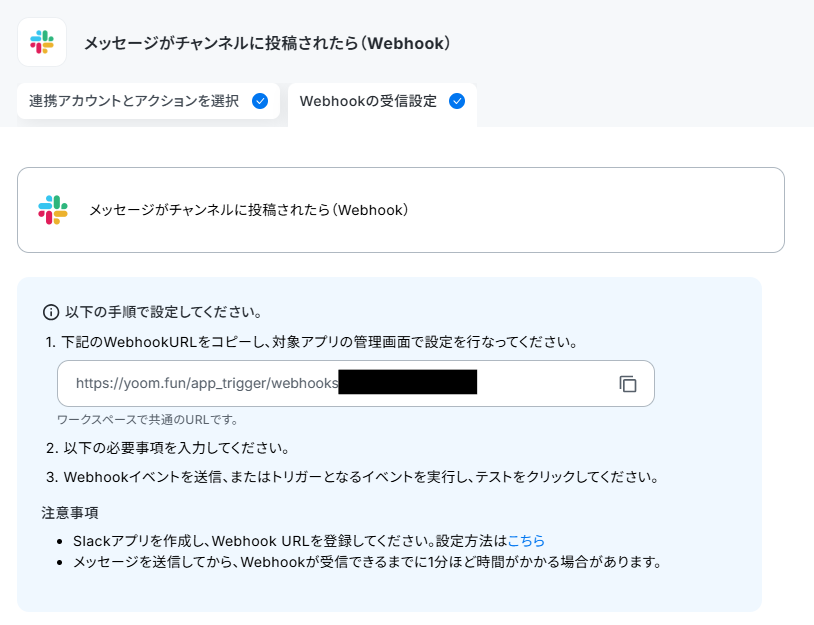The height and width of the screenshot is (625, 814).
Task: Click the Slack icon inside the trigger card
Action: [53, 210]
